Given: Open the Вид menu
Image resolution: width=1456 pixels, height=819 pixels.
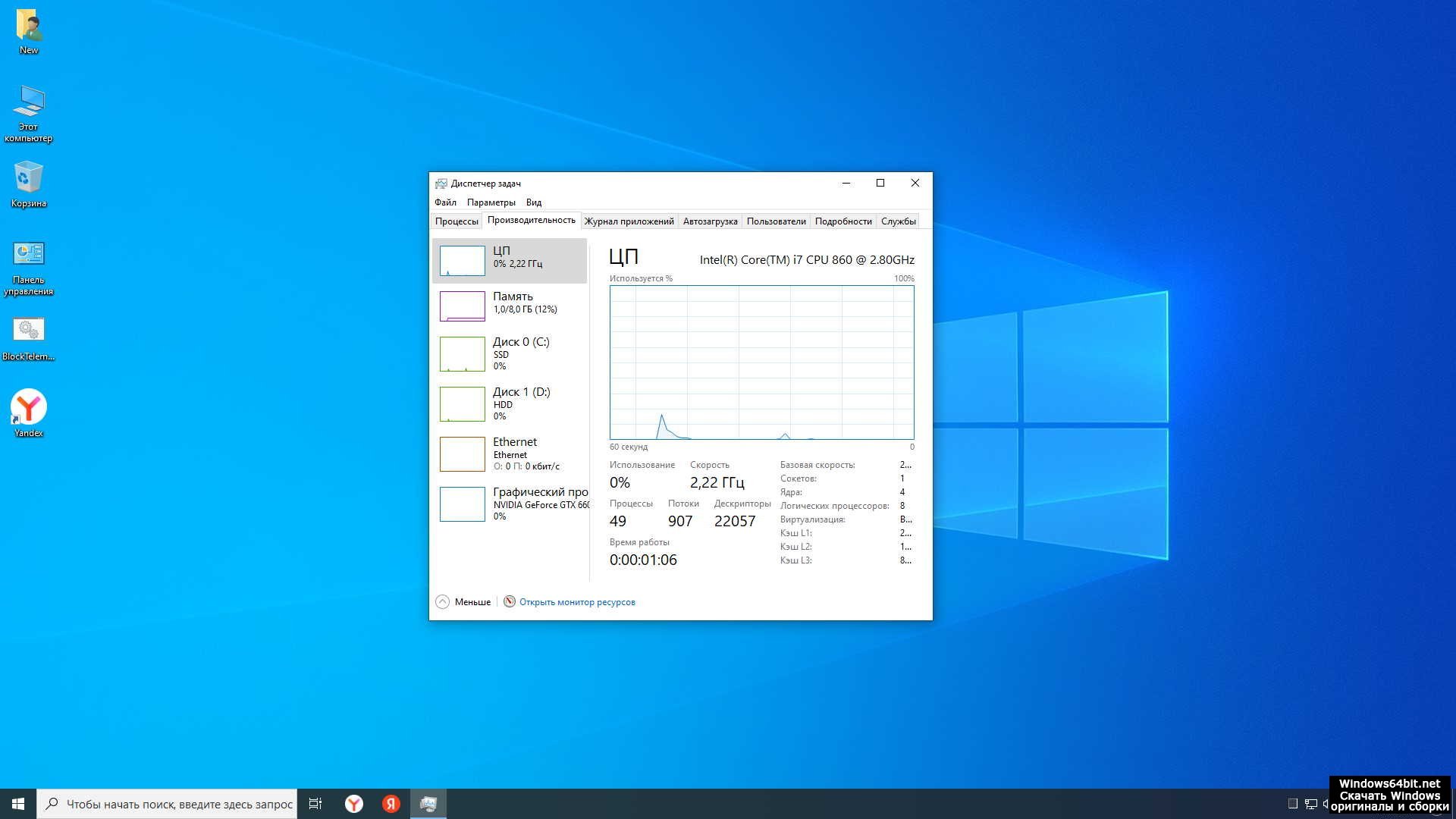Looking at the screenshot, I should 534,202.
